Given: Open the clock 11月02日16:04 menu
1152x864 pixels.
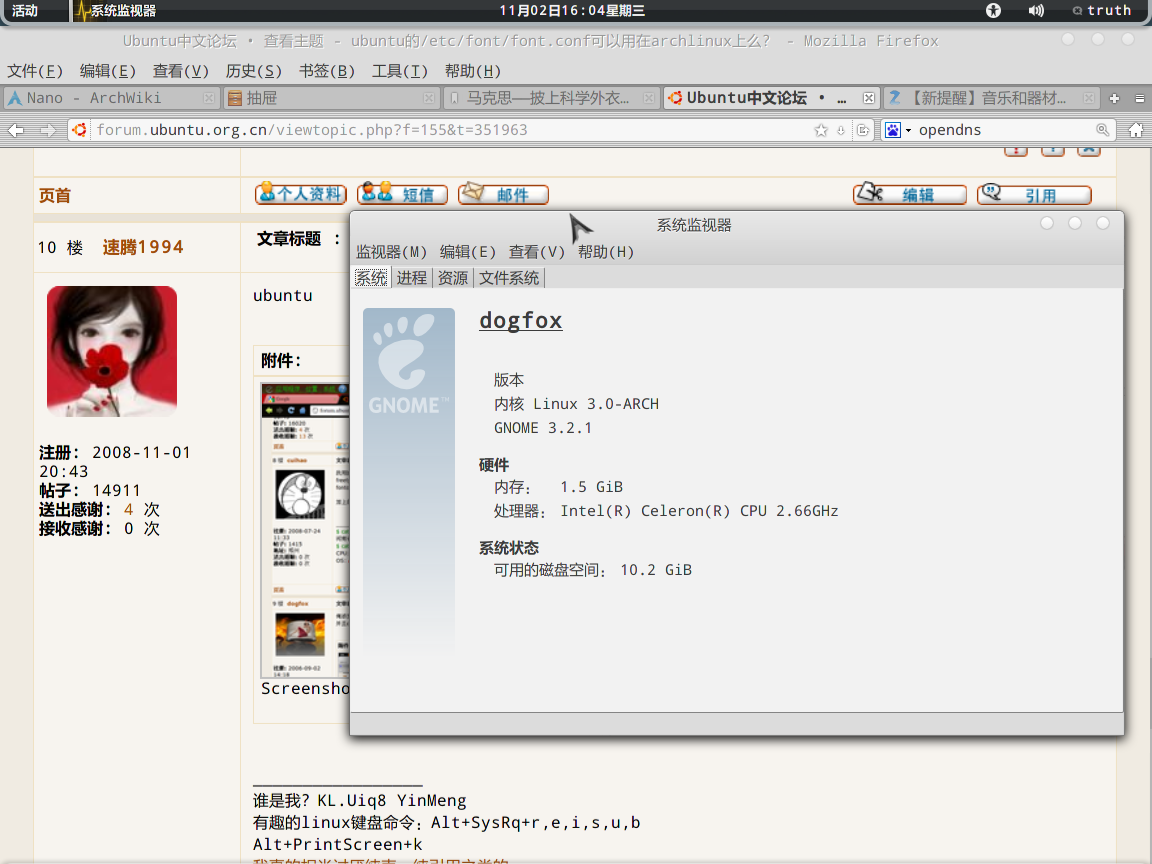Looking at the screenshot, I should [572, 10].
